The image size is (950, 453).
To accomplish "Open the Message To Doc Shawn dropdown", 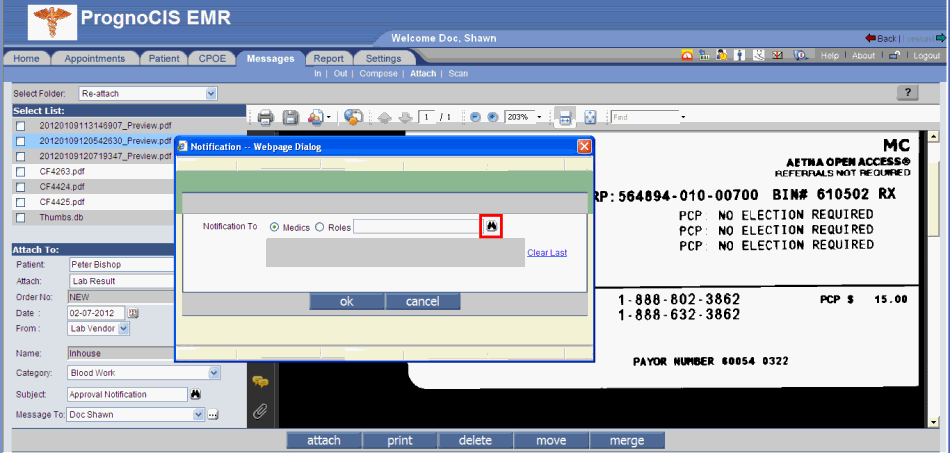I will [x=198, y=415].
